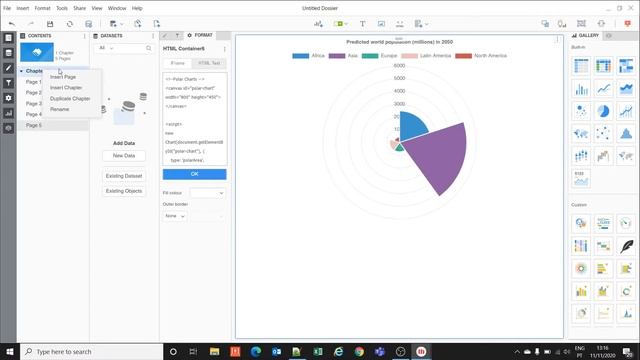Select the Line Chart visualization in gallery
The width and height of the screenshot is (640, 360).
pos(604,88)
